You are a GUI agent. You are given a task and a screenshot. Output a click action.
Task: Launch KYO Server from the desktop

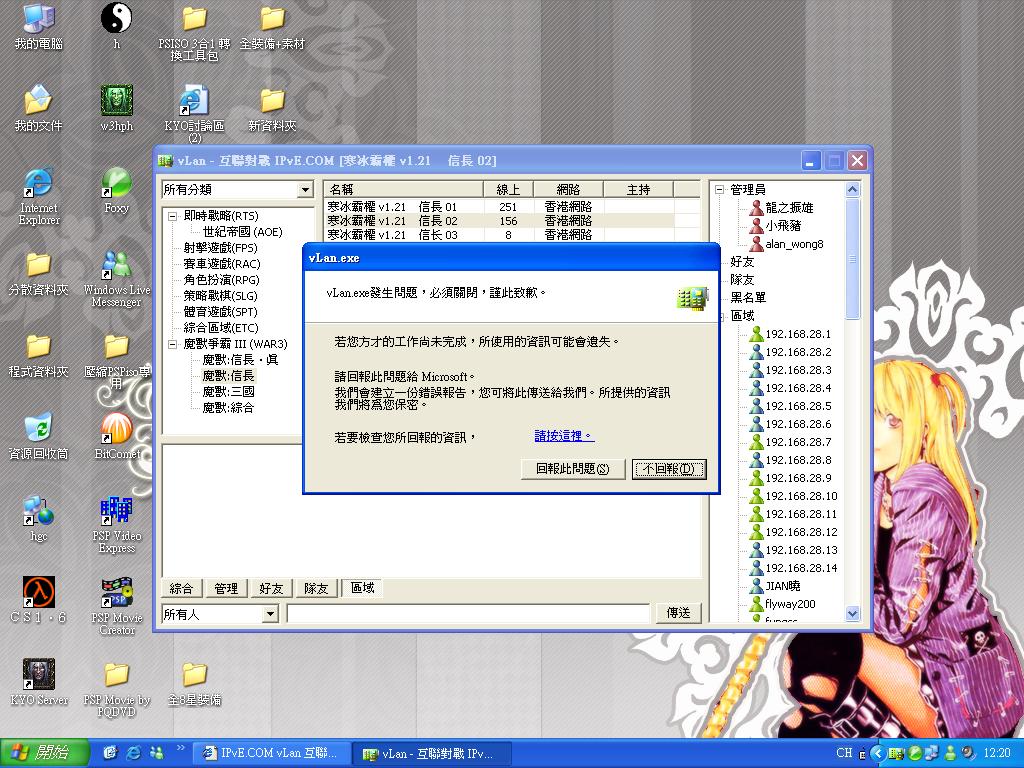pyautogui.click(x=38, y=676)
